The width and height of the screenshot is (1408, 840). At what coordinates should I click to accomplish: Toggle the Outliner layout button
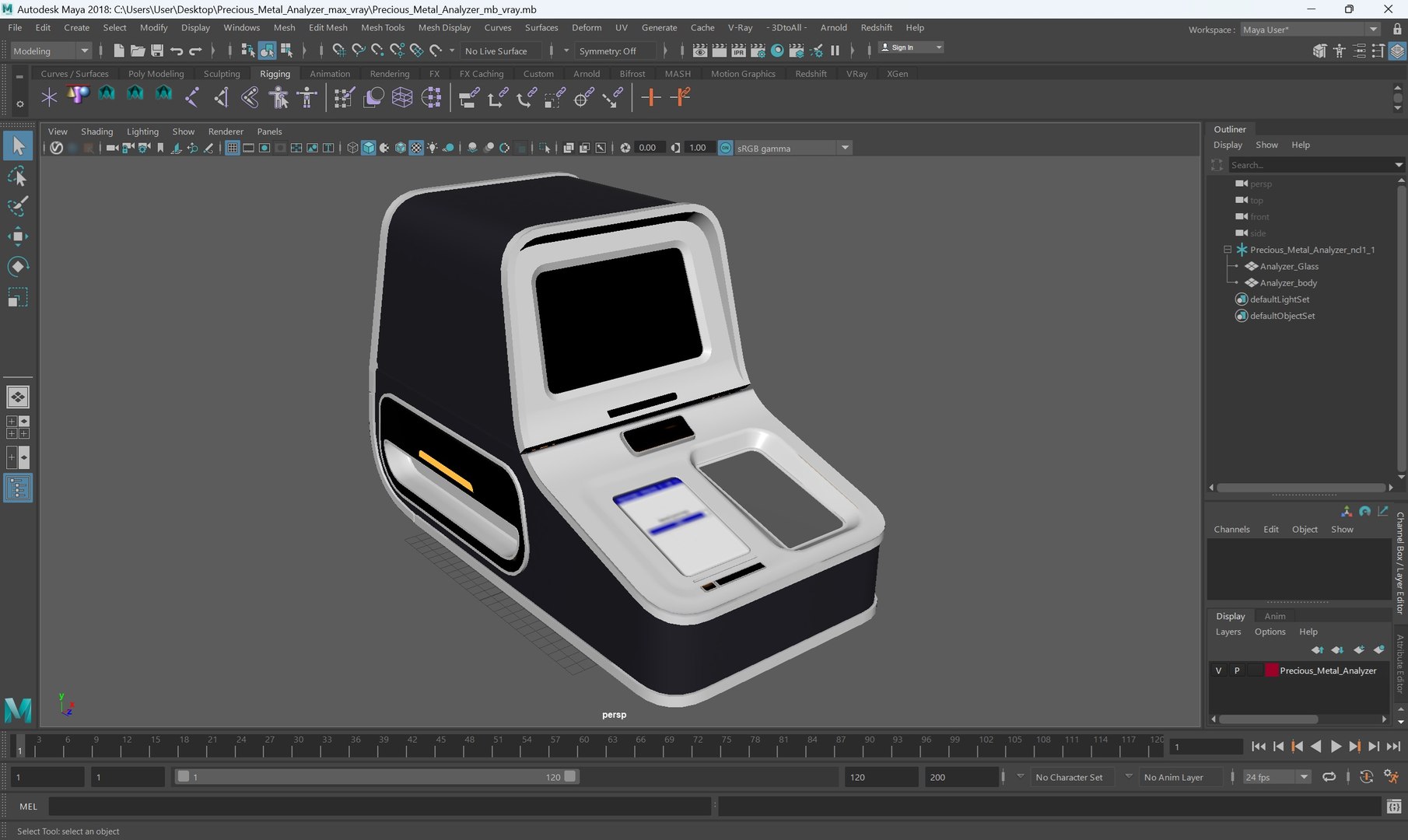point(18,488)
